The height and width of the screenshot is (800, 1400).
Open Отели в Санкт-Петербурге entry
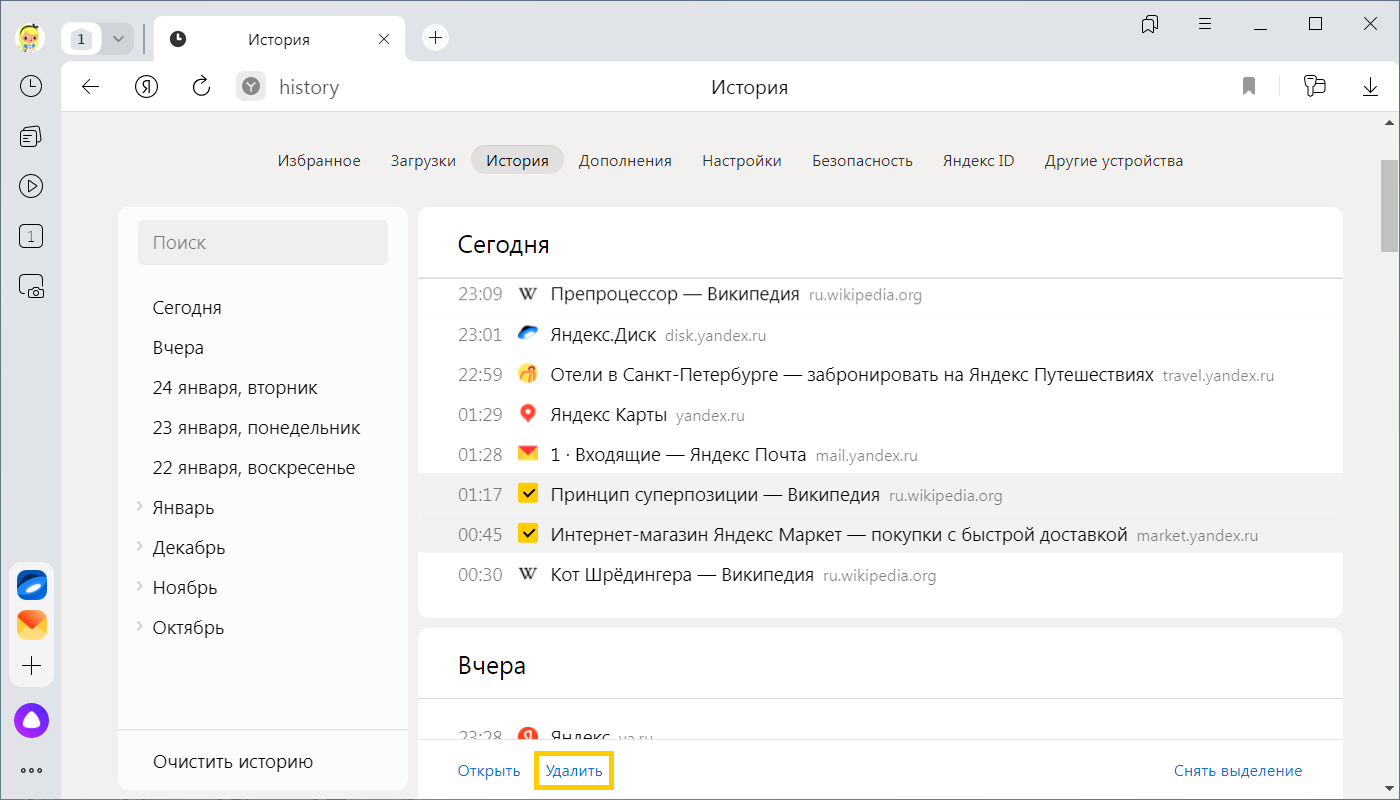(852, 374)
